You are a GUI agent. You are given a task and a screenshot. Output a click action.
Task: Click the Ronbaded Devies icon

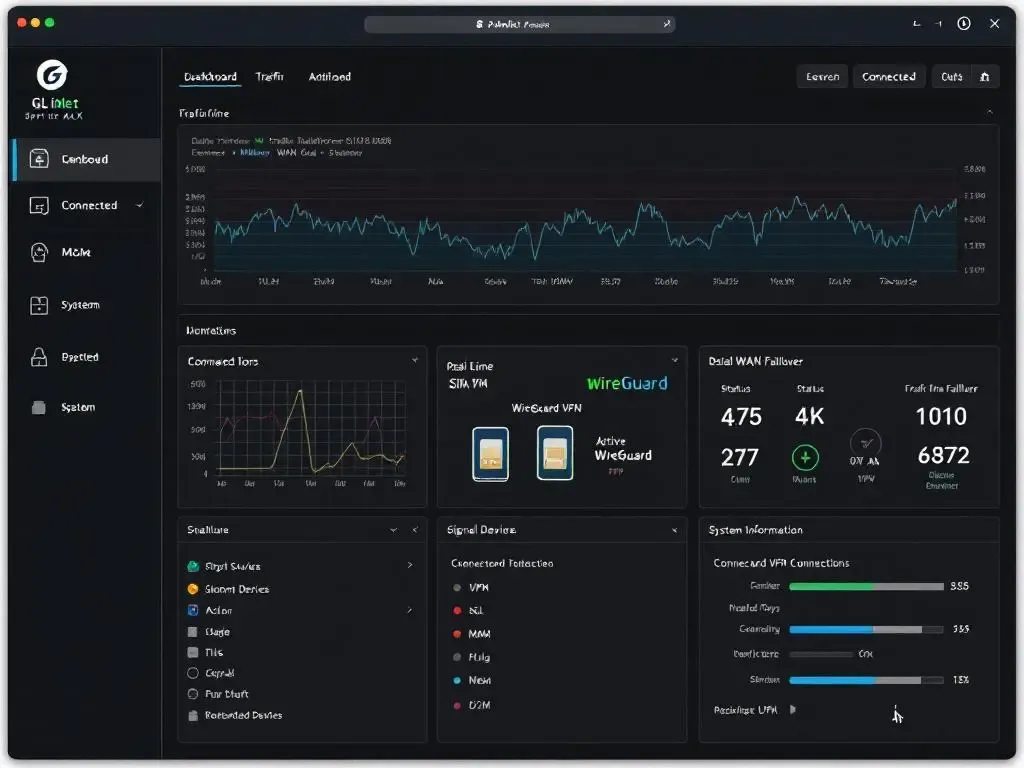pos(193,715)
